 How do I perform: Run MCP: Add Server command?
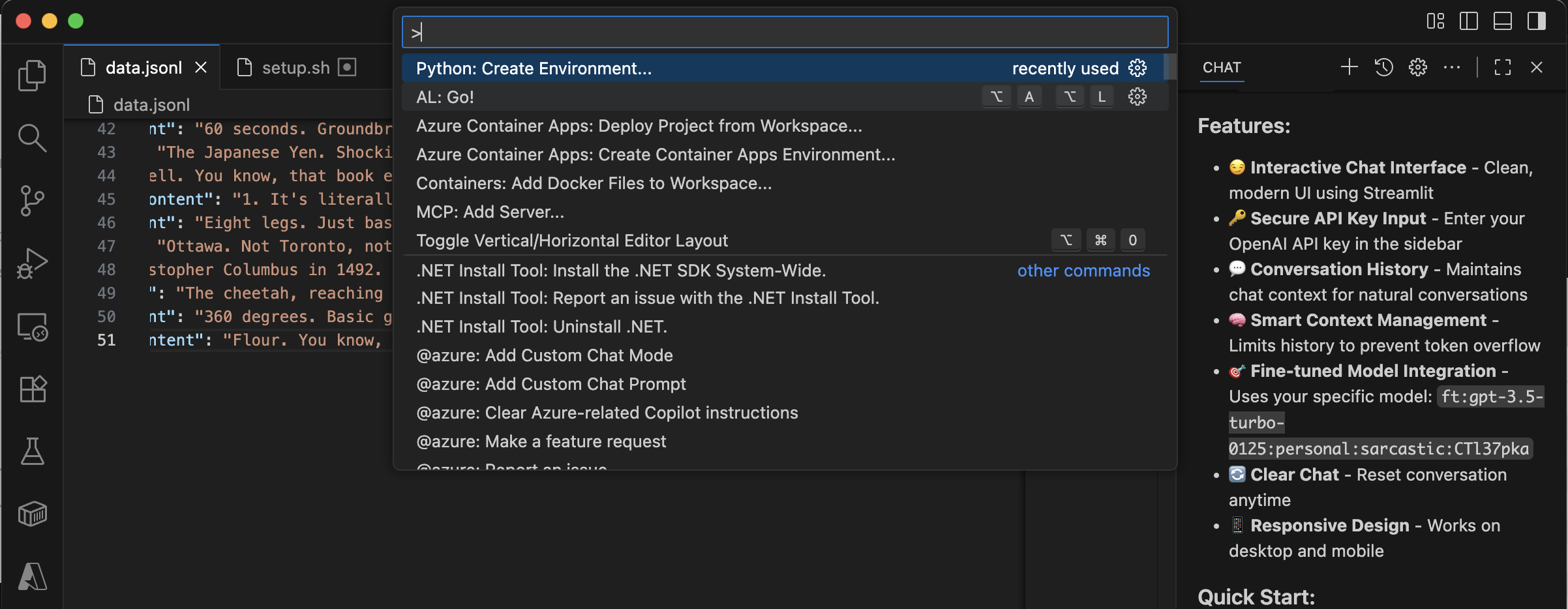click(490, 212)
